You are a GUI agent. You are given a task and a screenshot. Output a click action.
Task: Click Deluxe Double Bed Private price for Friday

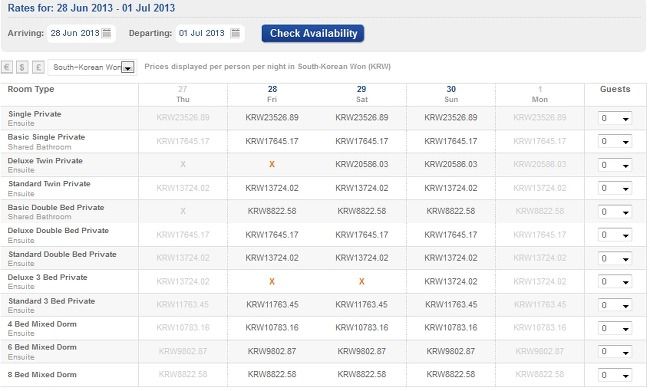tap(272, 235)
